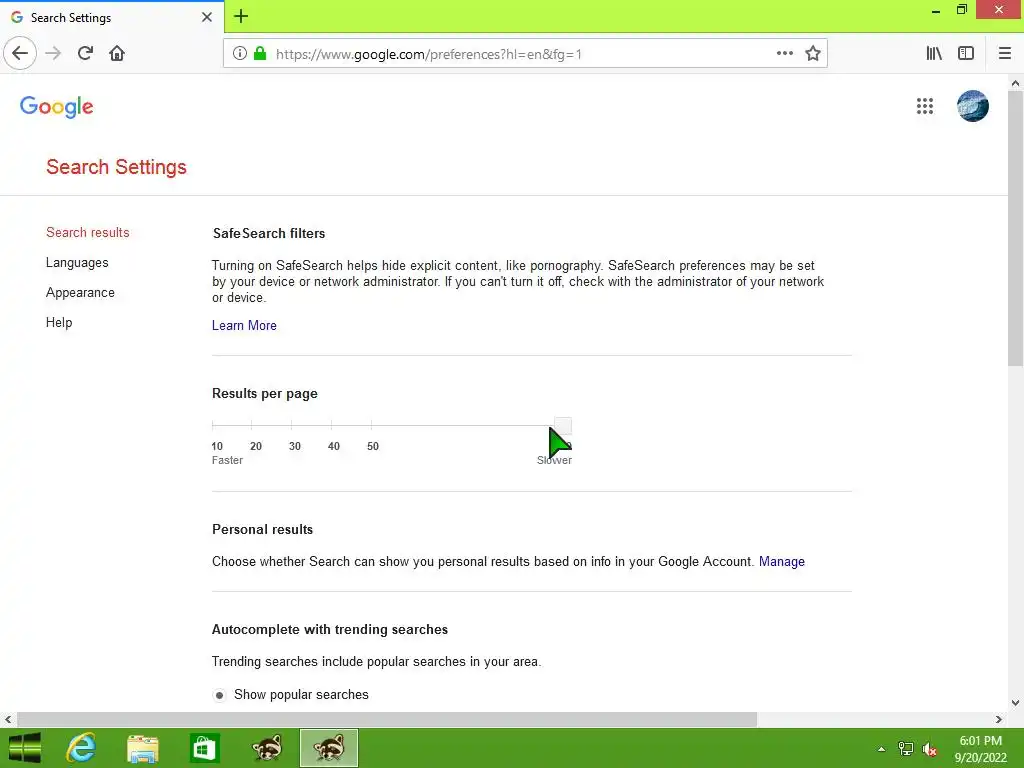The height and width of the screenshot is (768, 1024).
Task: Open the browser home page
Action: [117, 53]
